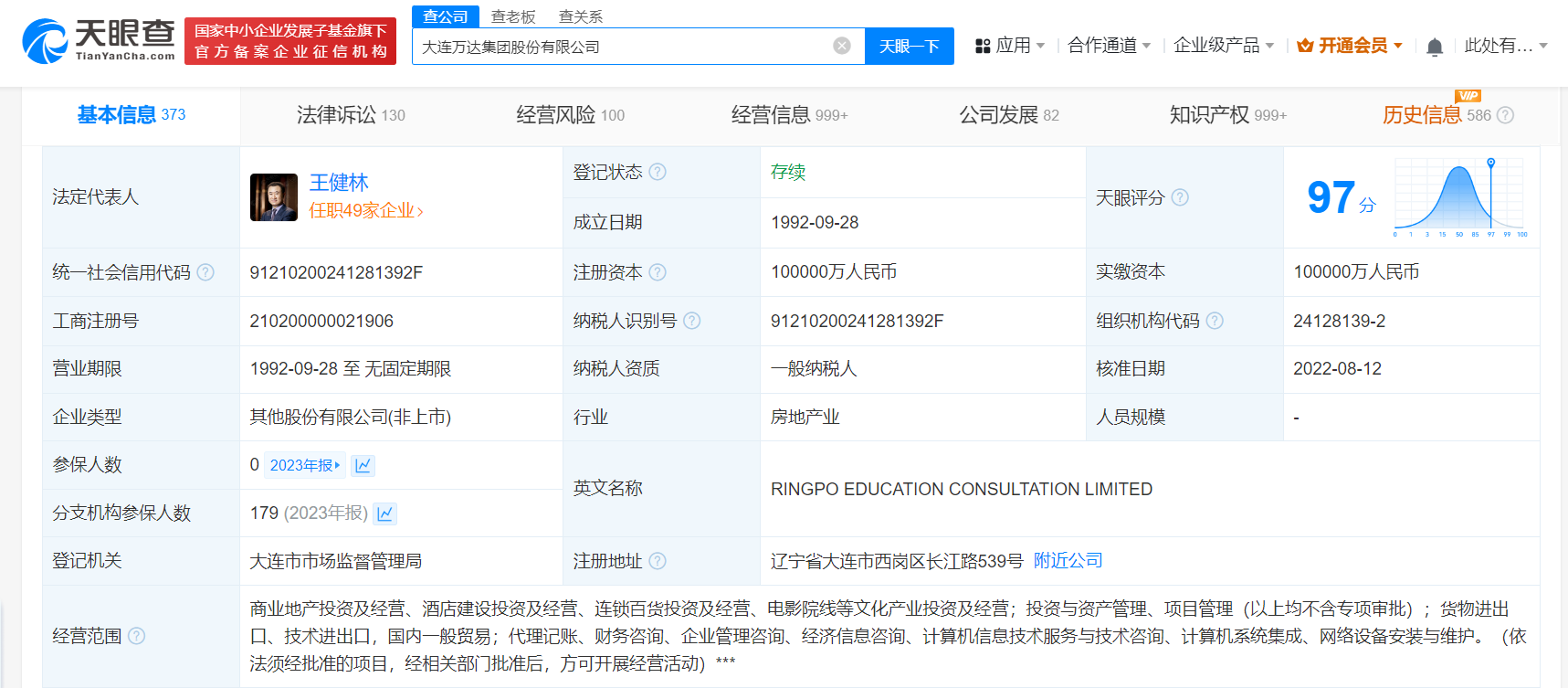Open trend chart icon for 参保人数
Viewport: 1568px width, 688px height.
363,465
